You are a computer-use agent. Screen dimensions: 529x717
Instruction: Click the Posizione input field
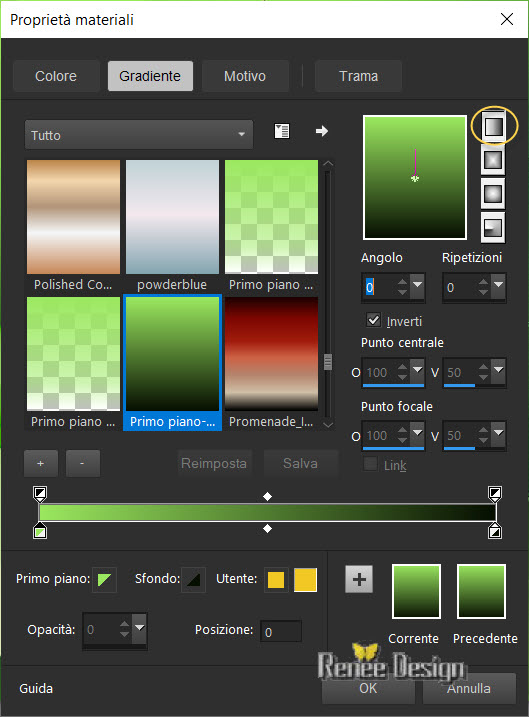click(x=281, y=631)
